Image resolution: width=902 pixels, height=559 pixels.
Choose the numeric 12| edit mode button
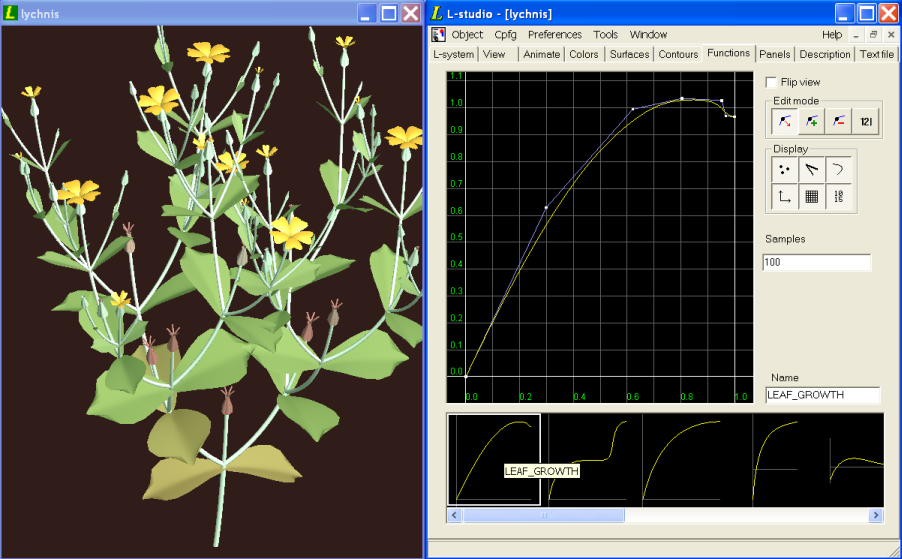(x=865, y=121)
